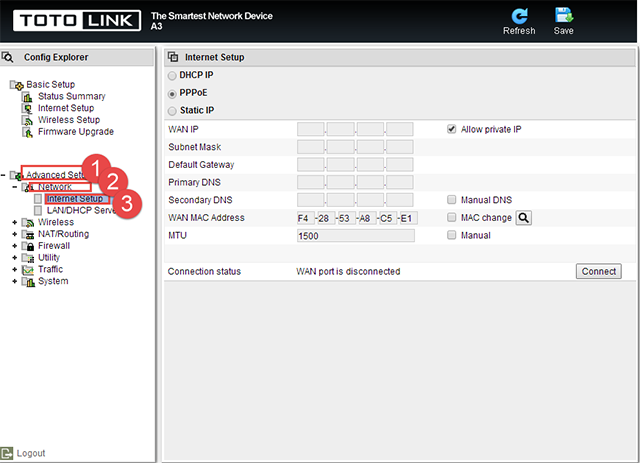Open the Traffic section label

[x=51, y=269]
